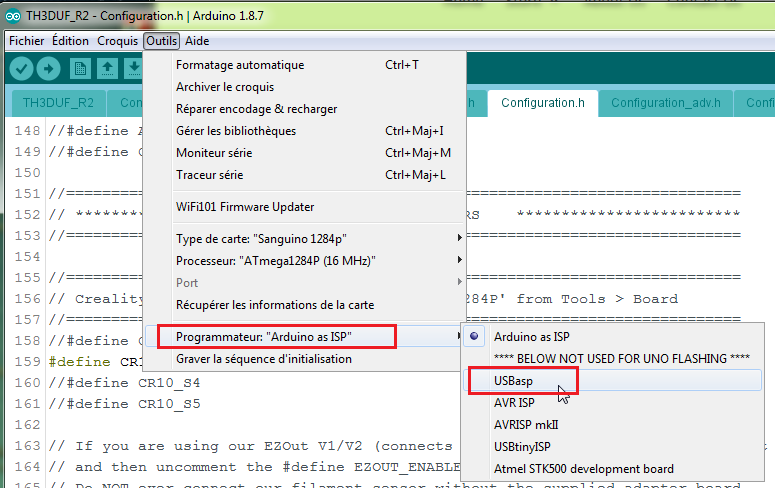Screen dimensions: 775x488
Task: Open Traceur série
Action: click(305, 175)
